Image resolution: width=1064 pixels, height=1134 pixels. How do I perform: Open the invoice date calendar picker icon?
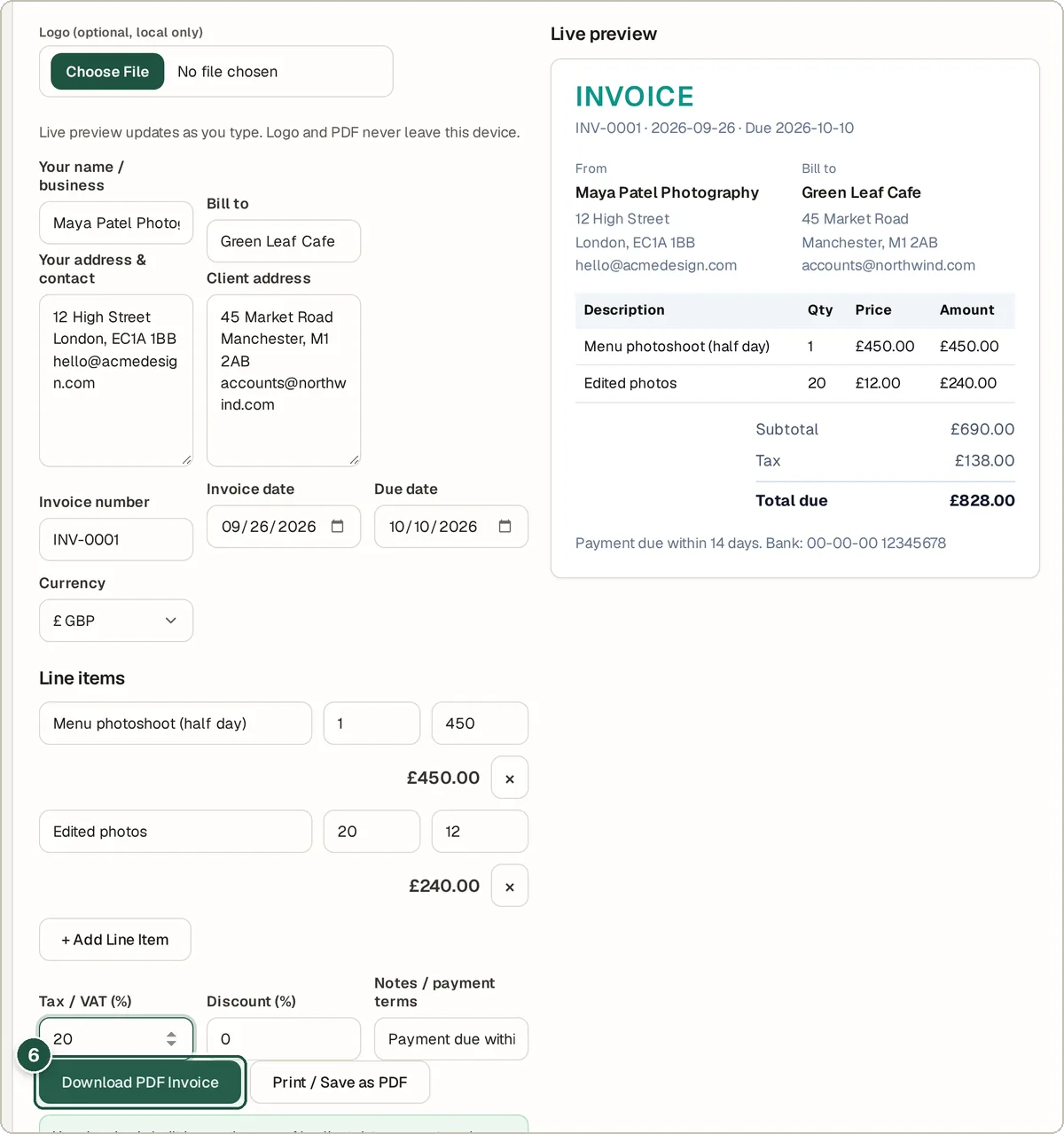tap(337, 527)
